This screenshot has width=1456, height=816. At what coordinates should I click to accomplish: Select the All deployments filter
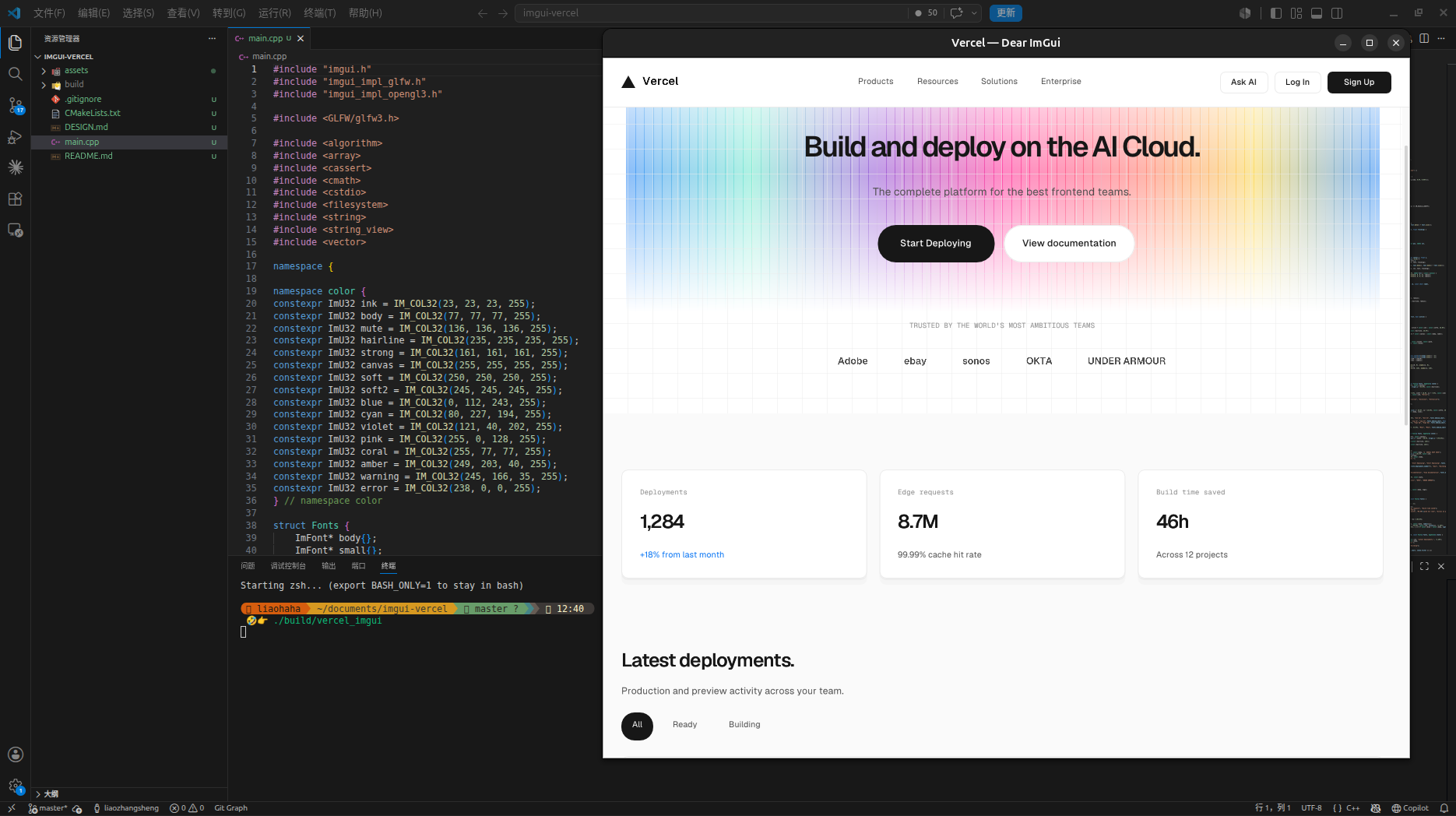[637, 726]
